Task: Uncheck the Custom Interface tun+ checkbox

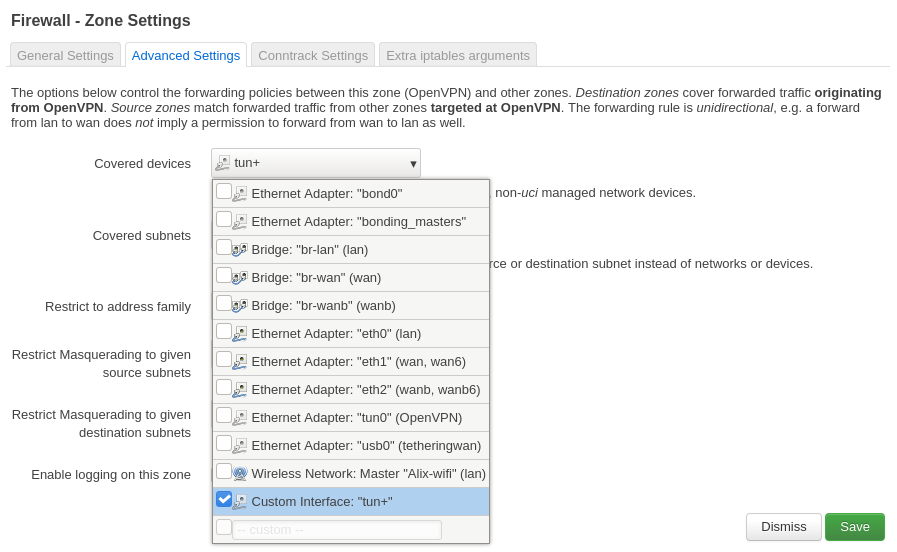Action: (x=224, y=499)
